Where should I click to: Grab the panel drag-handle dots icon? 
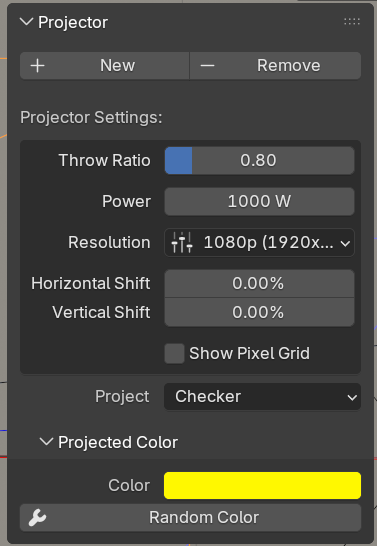click(x=352, y=22)
